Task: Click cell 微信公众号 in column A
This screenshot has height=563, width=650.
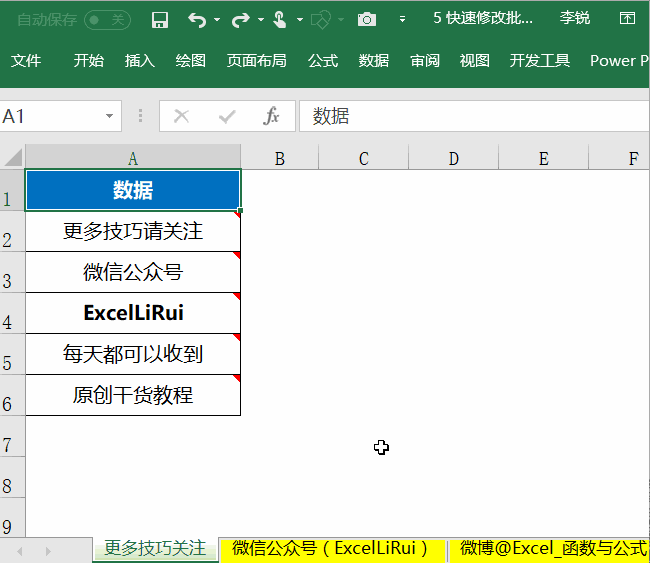Action: 133,272
